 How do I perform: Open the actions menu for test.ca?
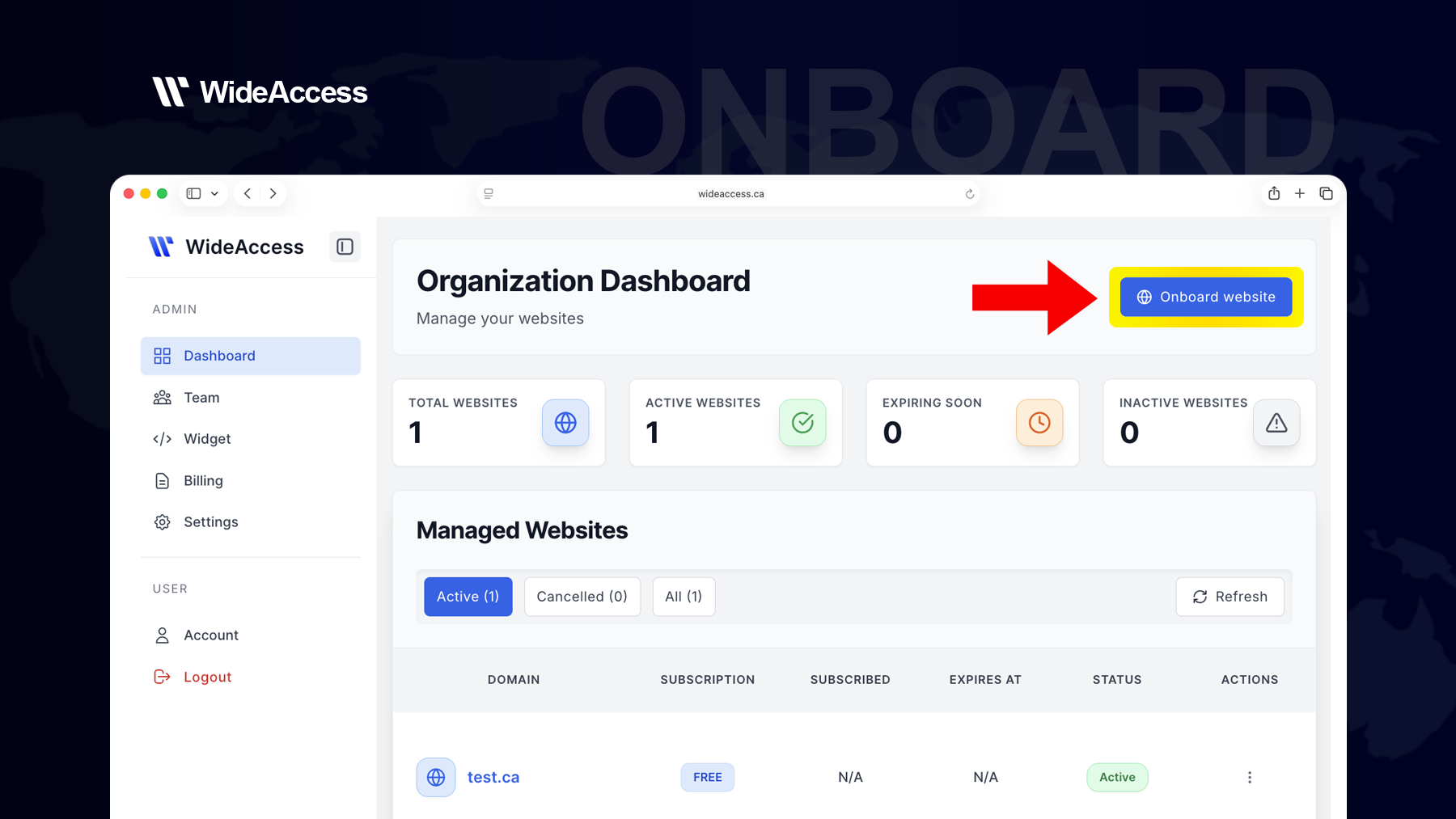pyautogui.click(x=1250, y=777)
